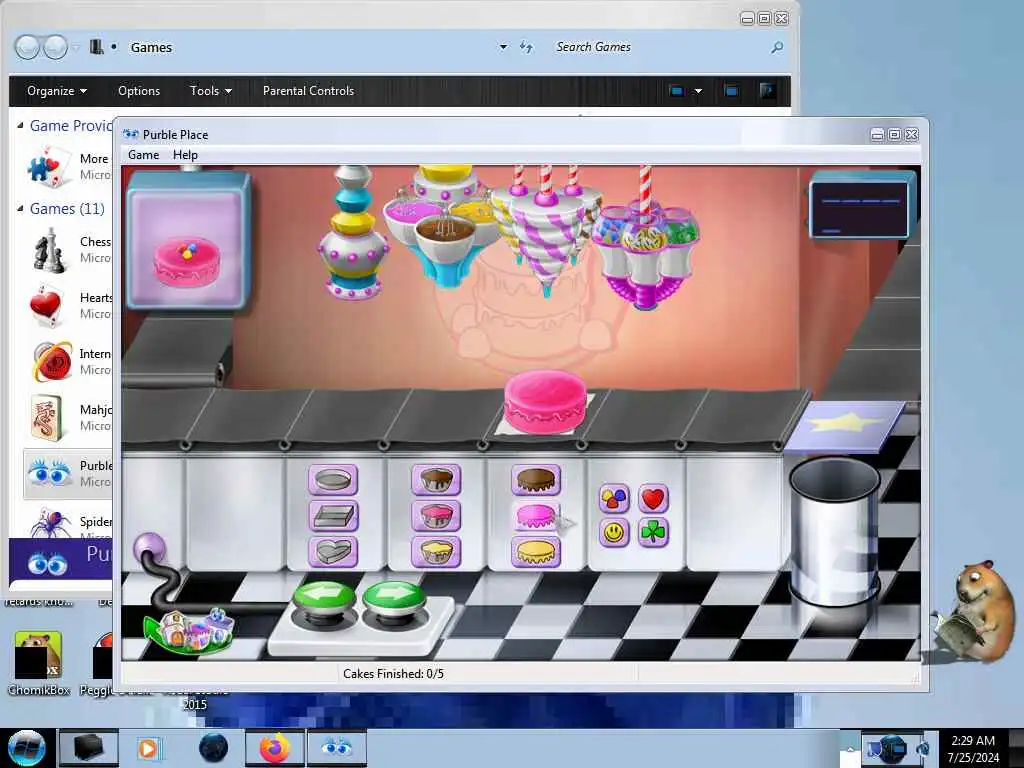Apply the yellow icing button
Screen dimensions: 1024x768
coord(536,552)
